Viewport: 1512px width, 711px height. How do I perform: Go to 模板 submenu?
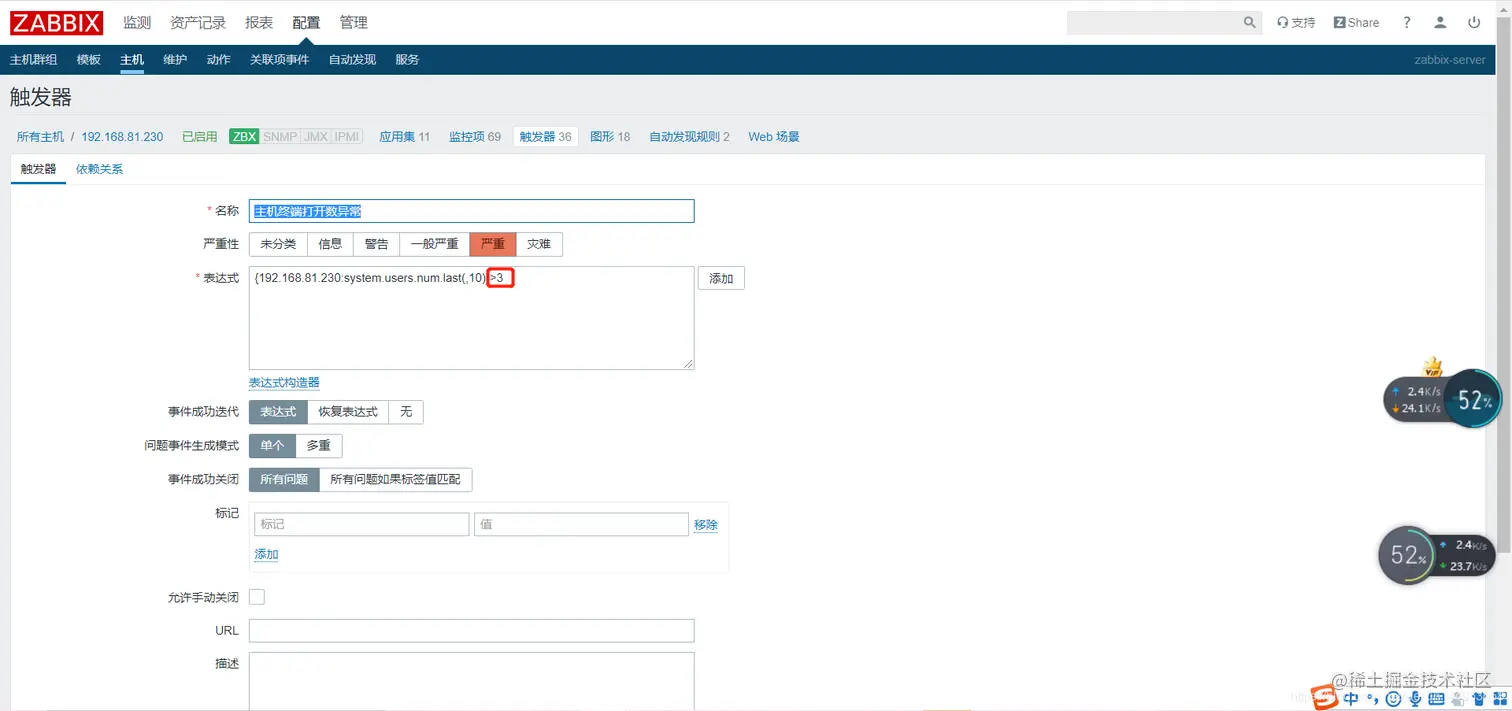tap(89, 60)
